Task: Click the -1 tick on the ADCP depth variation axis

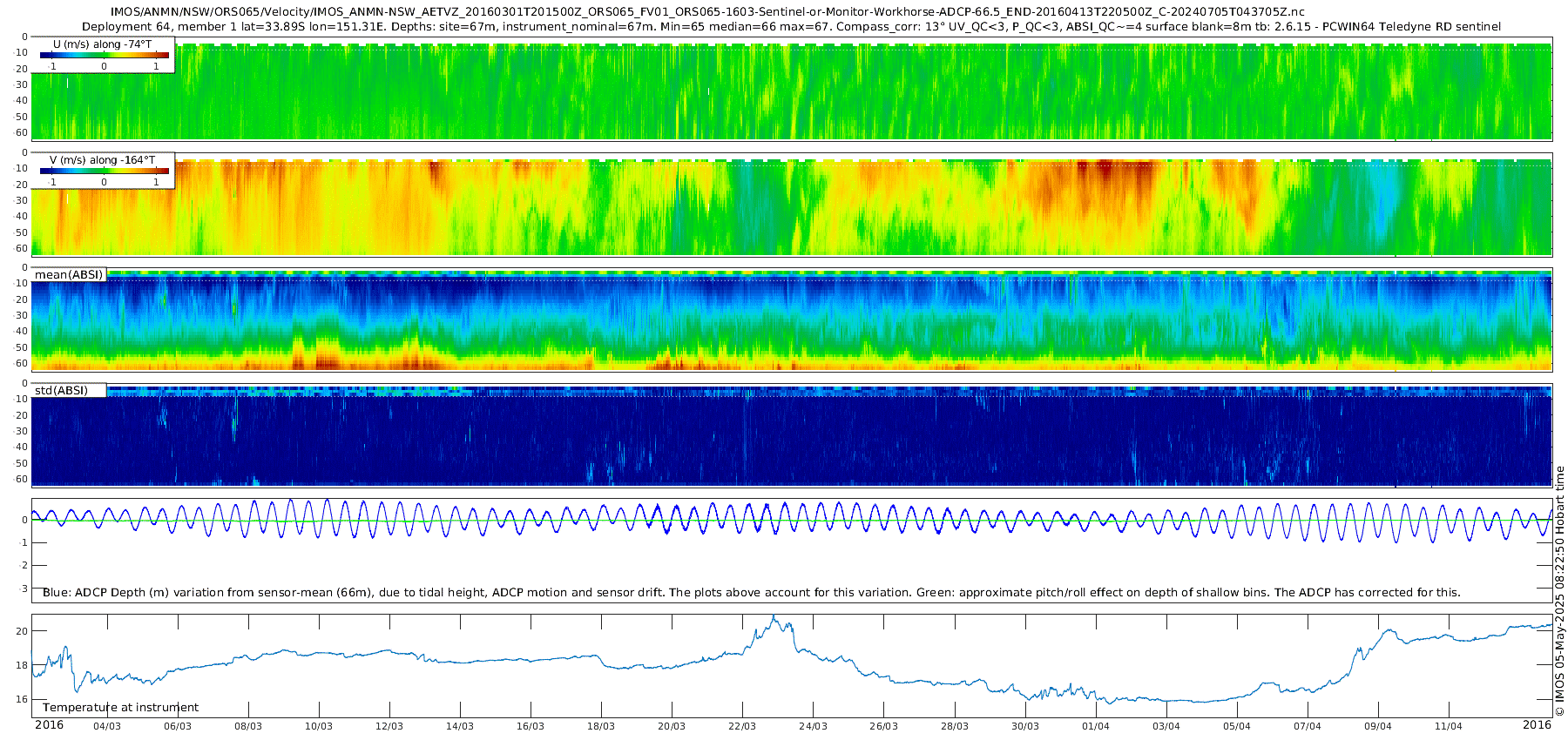Action: point(23,543)
